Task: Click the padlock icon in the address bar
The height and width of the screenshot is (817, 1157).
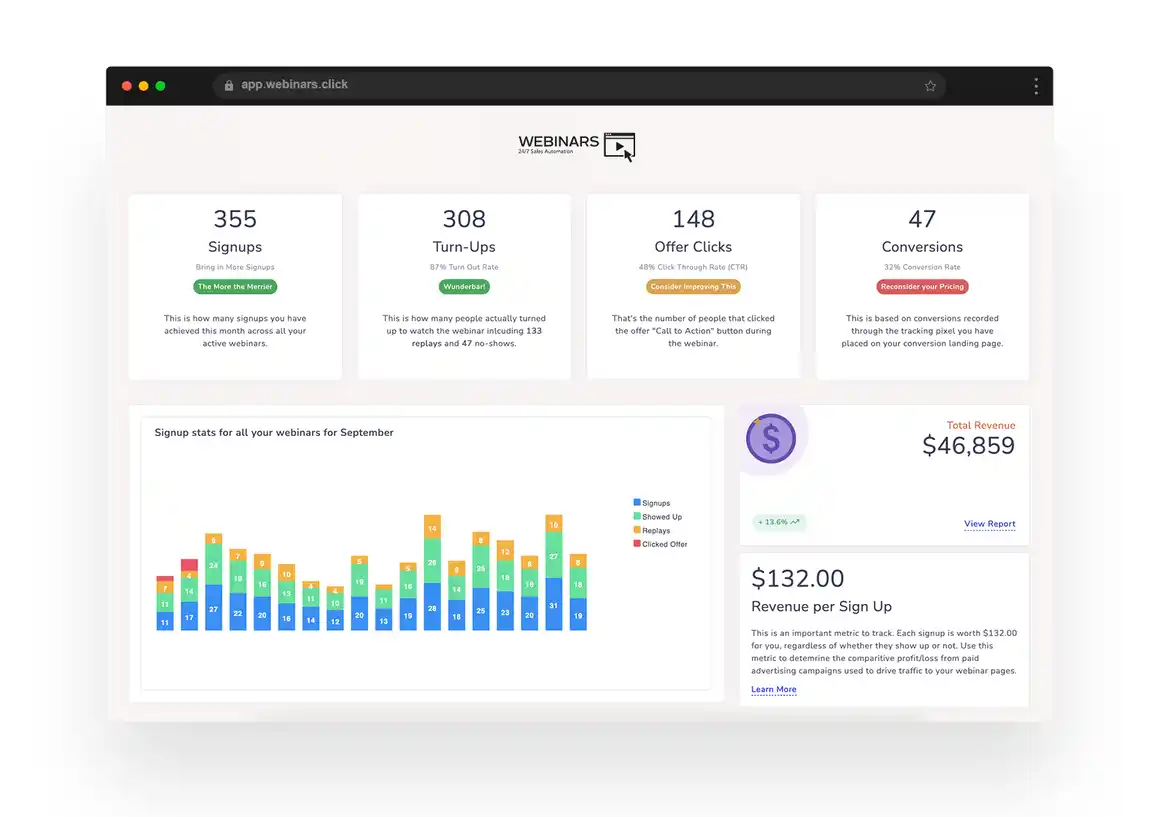Action: click(228, 85)
